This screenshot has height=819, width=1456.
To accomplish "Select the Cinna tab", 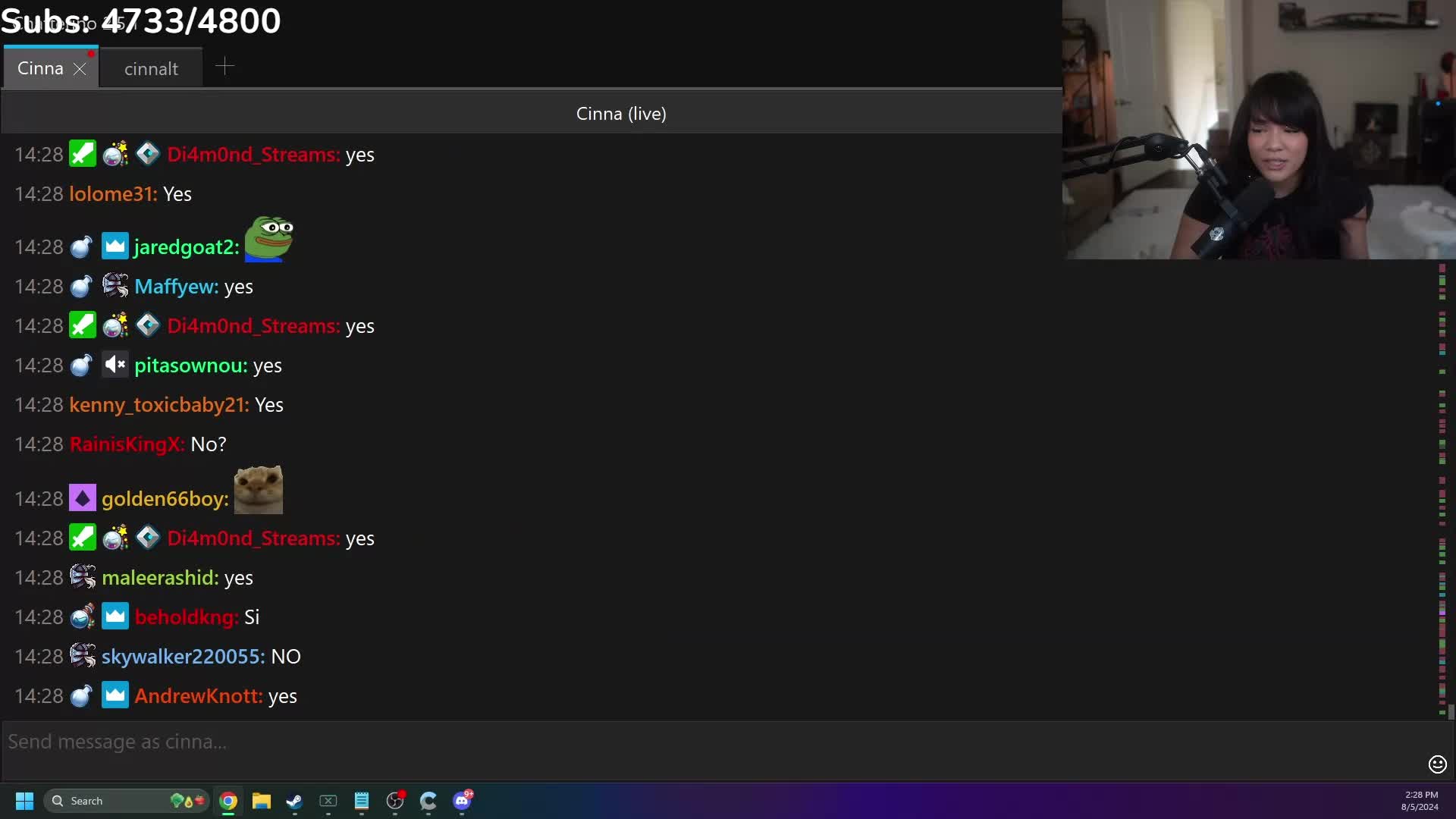I will pyautogui.click(x=42, y=67).
